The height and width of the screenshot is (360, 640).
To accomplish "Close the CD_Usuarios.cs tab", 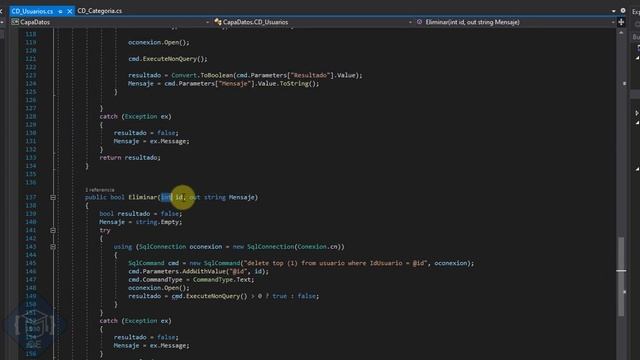I will coord(69,11).
